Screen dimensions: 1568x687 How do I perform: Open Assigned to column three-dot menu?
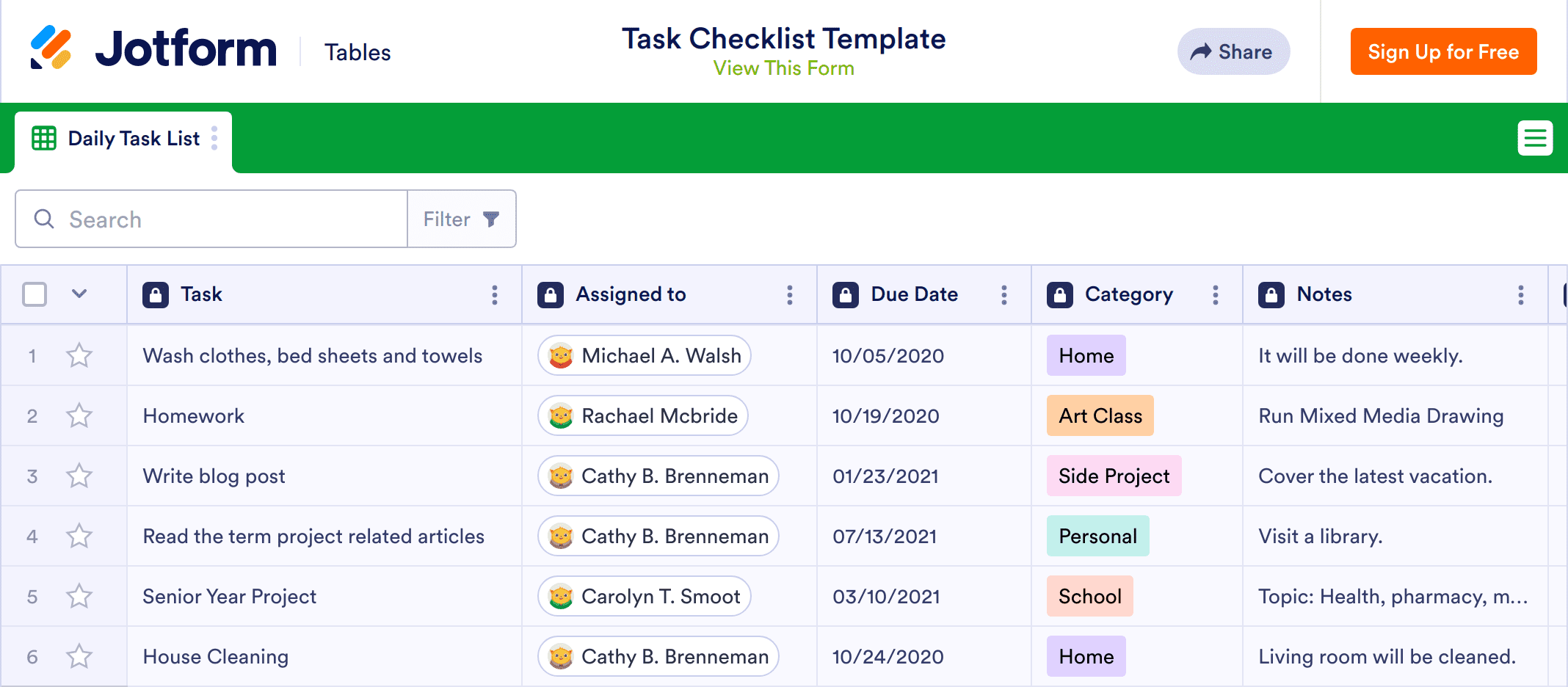point(790,295)
